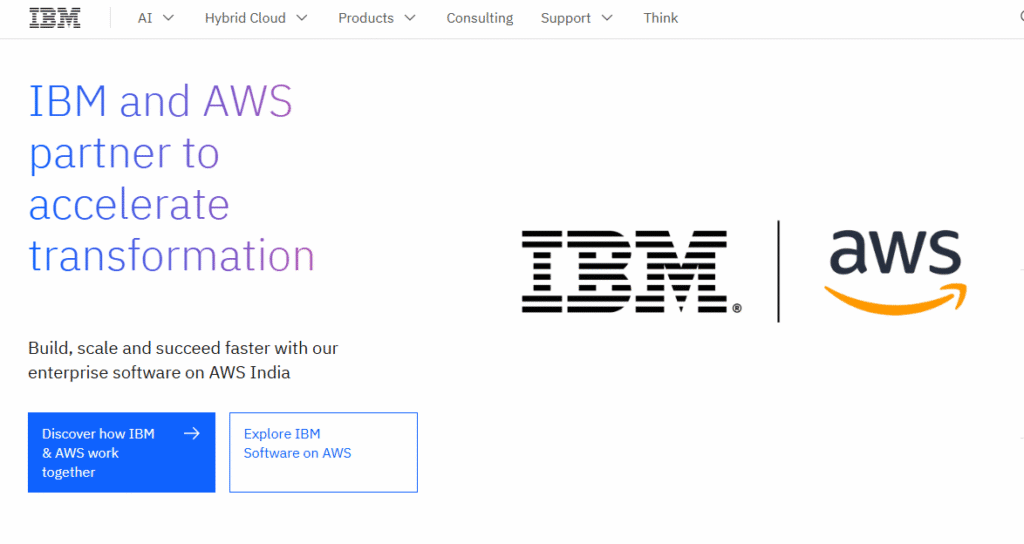Click the AWS logo in the banner
Screen dimensions: 1024x544
coord(895,272)
